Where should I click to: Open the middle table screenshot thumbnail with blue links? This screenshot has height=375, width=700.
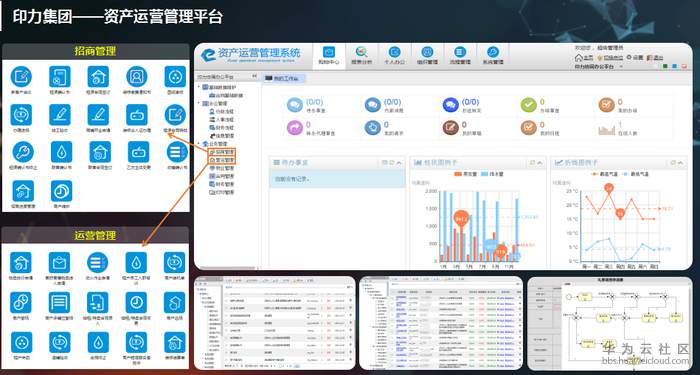point(441,323)
